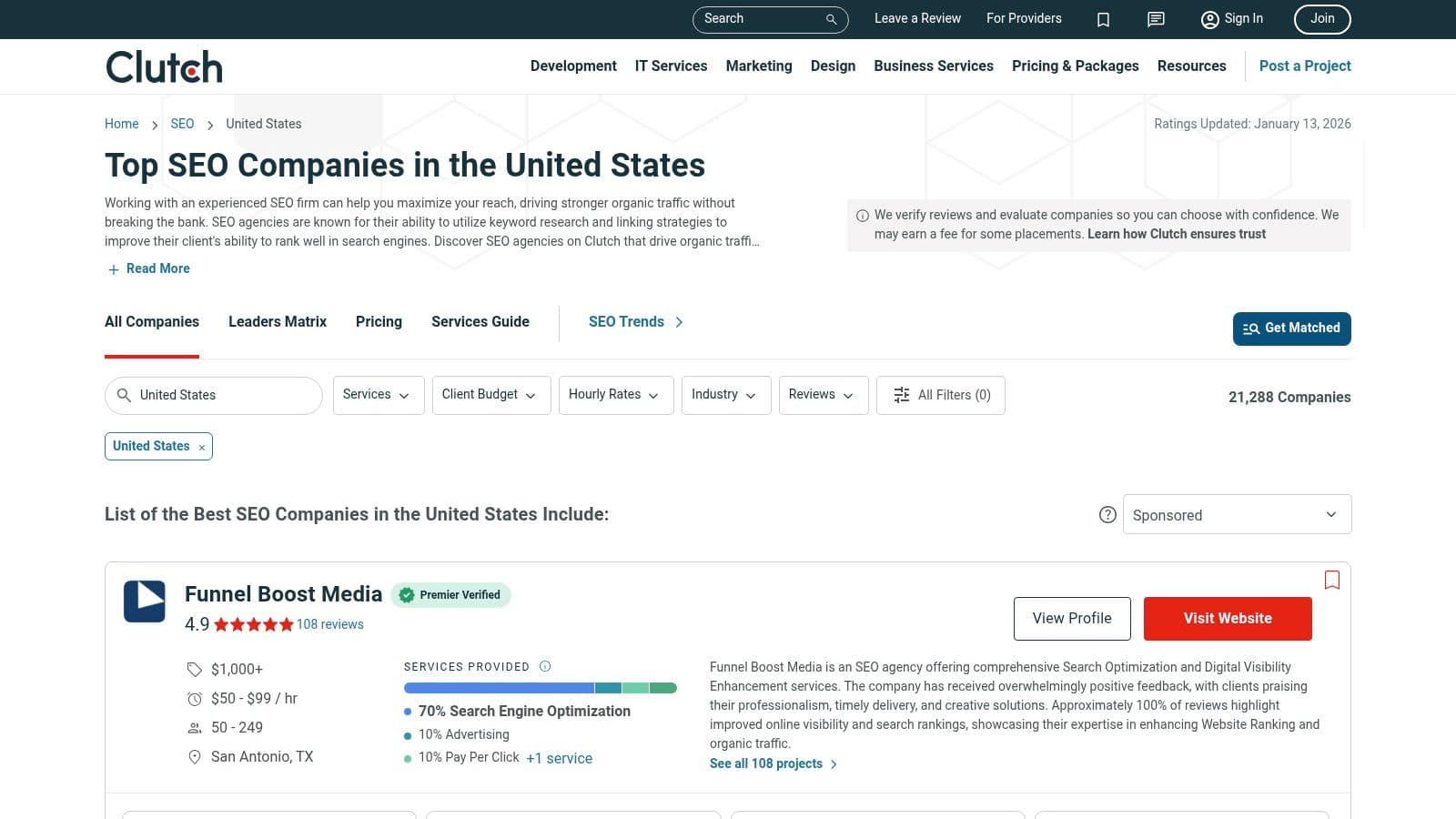Open the Client Budget dropdown
Viewport: 1456px width, 819px height.
pyautogui.click(x=490, y=395)
